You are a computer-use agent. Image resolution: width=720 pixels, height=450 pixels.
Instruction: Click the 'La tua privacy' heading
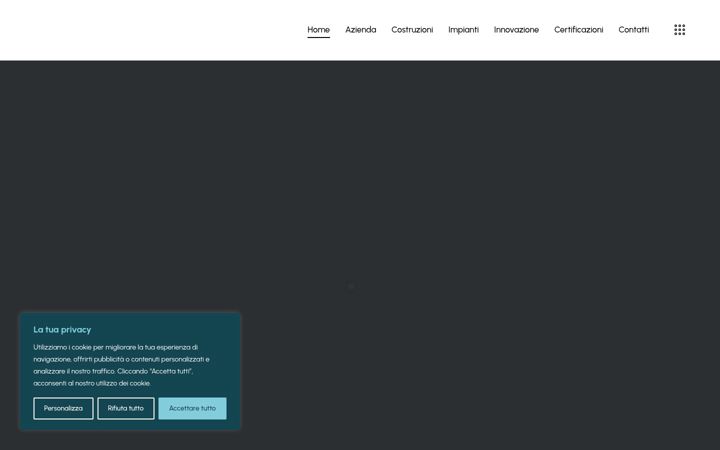(x=62, y=330)
